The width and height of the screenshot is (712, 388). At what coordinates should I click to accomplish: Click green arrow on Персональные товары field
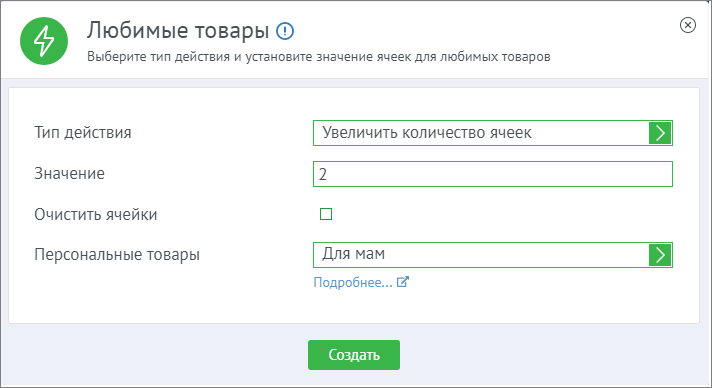point(660,255)
